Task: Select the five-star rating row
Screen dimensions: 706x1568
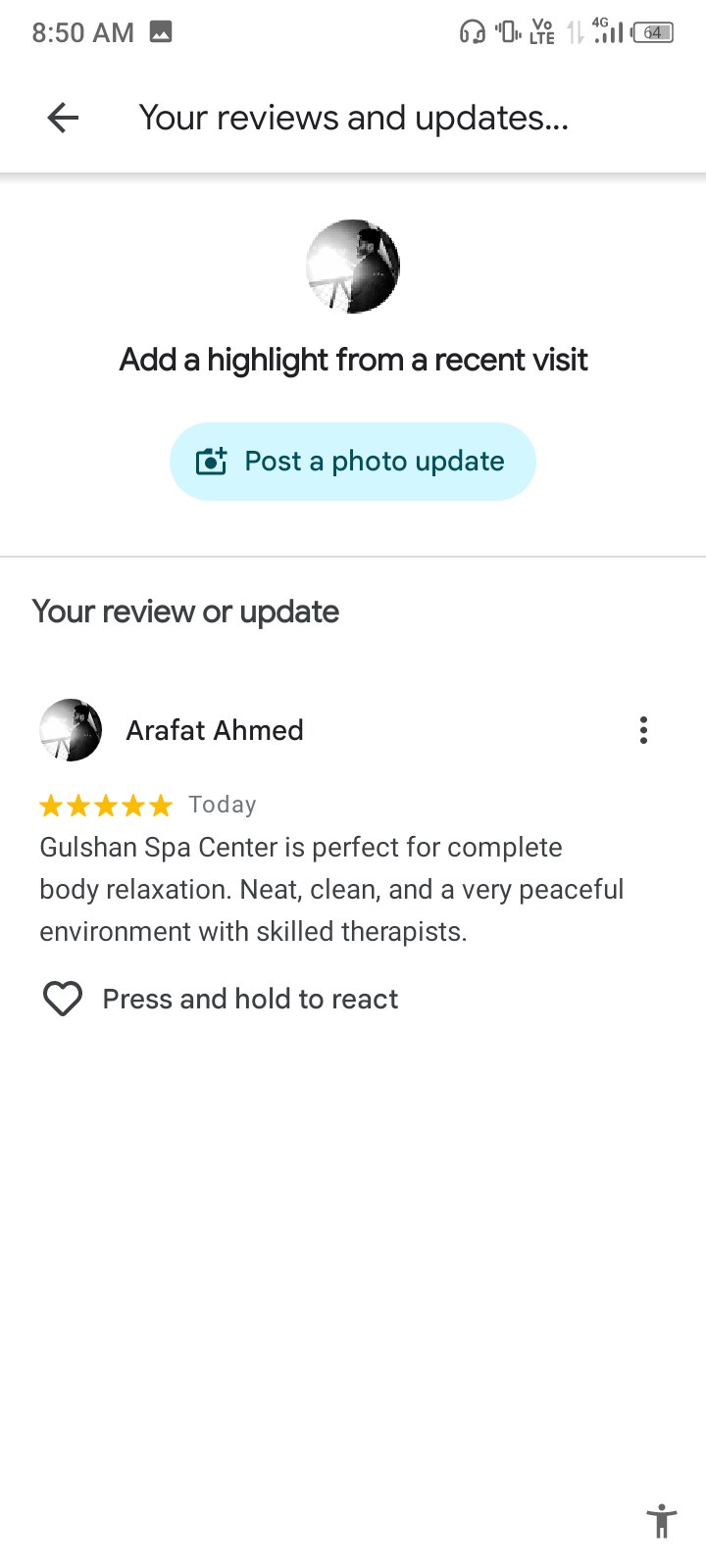Action: [106, 806]
